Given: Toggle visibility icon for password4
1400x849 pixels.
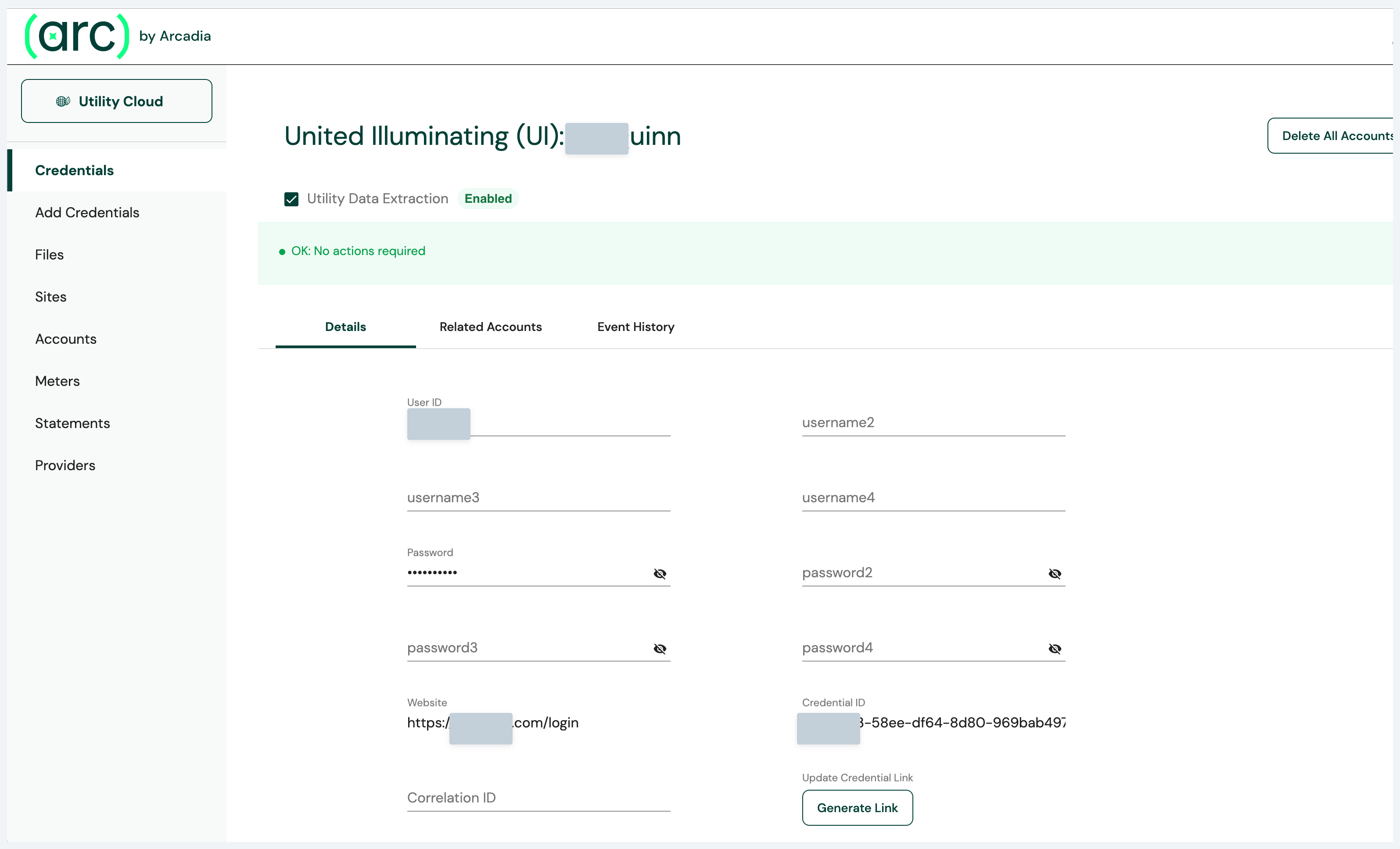Looking at the screenshot, I should [1054, 648].
